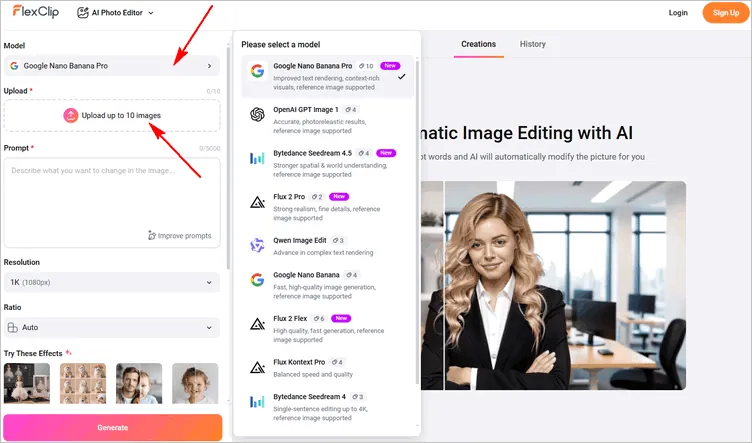The width and height of the screenshot is (752, 443).
Task: Click the credit count 10 on Nano Banana Pro
Action: pyautogui.click(x=366, y=66)
